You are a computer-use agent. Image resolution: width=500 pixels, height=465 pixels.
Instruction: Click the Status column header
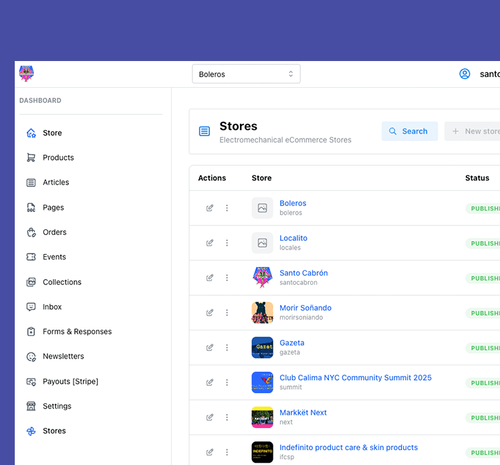pyautogui.click(x=477, y=178)
